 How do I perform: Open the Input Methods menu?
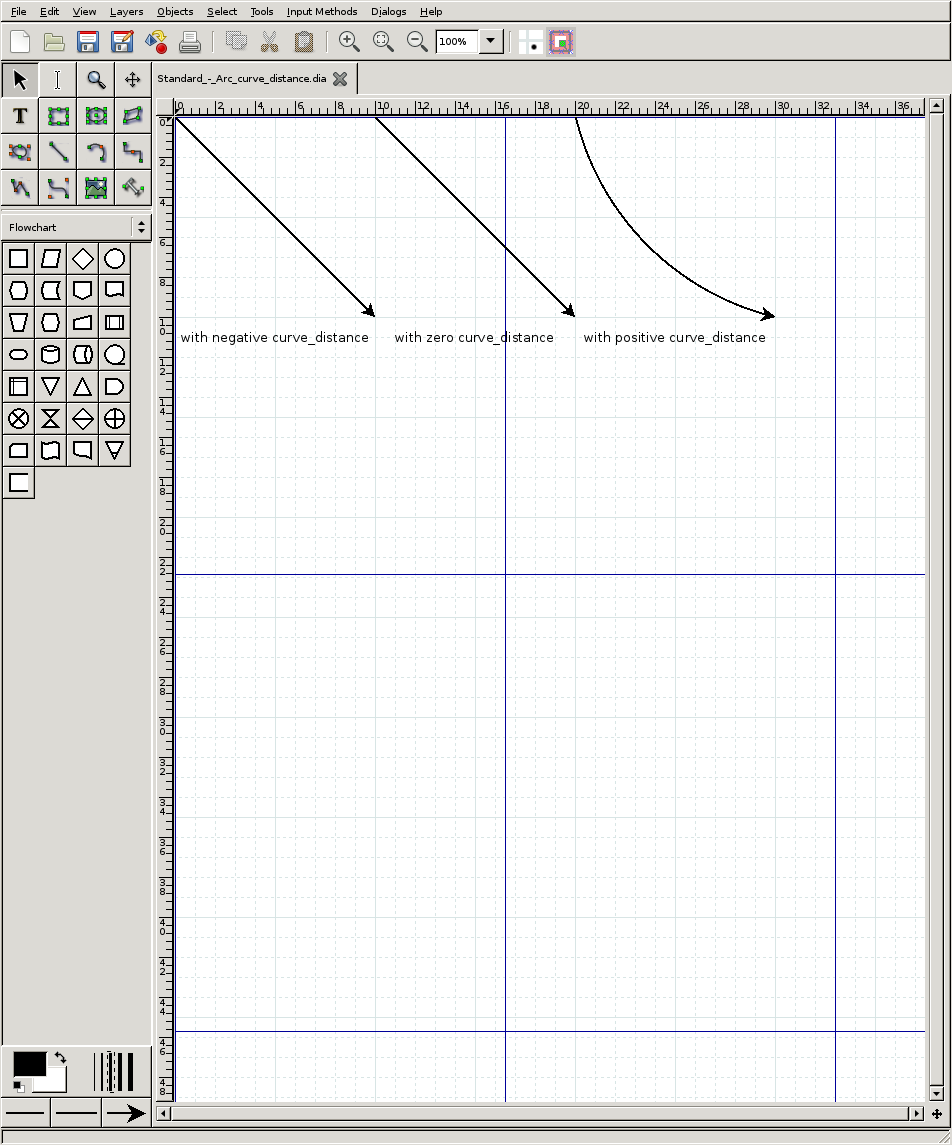click(322, 12)
